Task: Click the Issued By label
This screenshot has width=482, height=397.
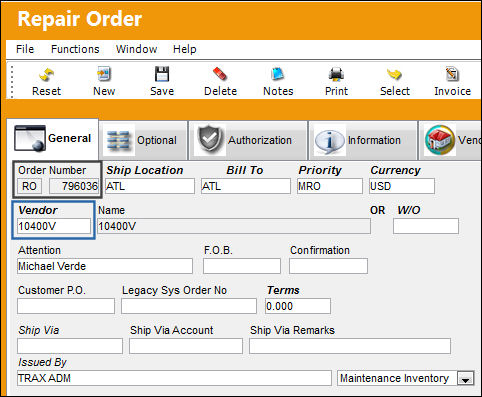Action: pyautogui.click(x=42, y=362)
